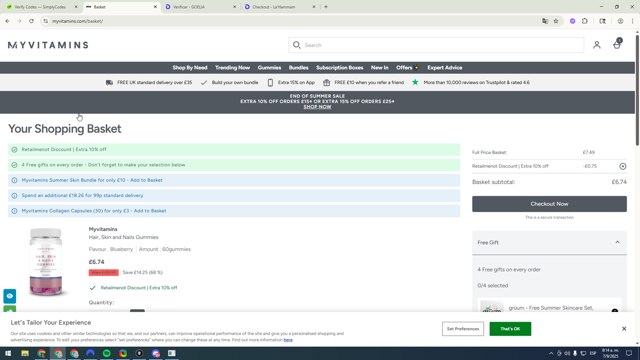Click Checkout Now button
Image resolution: width=640 pixels, height=360 pixels.
[549, 204]
